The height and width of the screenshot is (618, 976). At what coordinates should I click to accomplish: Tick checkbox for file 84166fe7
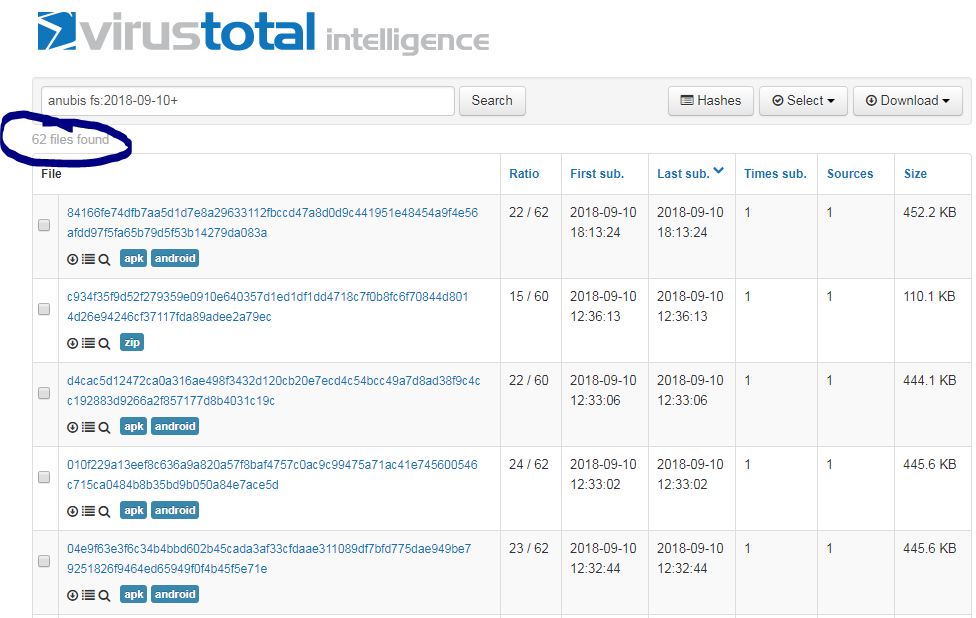pos(44,225)
